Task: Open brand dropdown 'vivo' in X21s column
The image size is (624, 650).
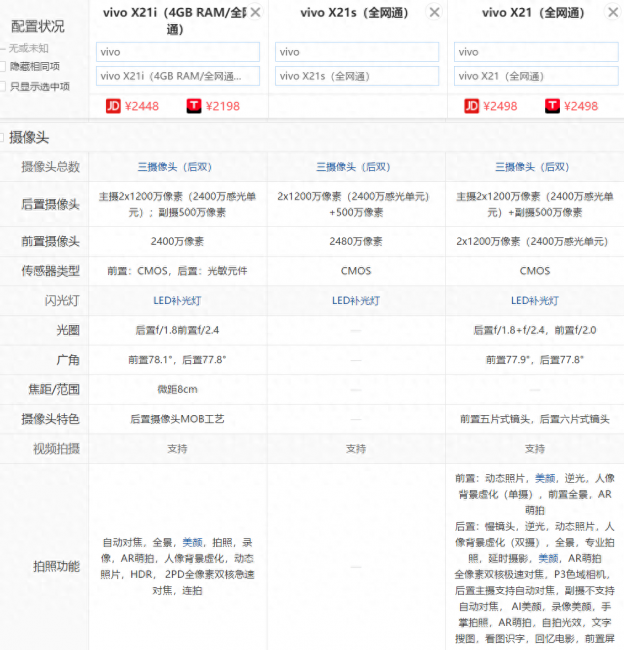Action: point(357,52)
